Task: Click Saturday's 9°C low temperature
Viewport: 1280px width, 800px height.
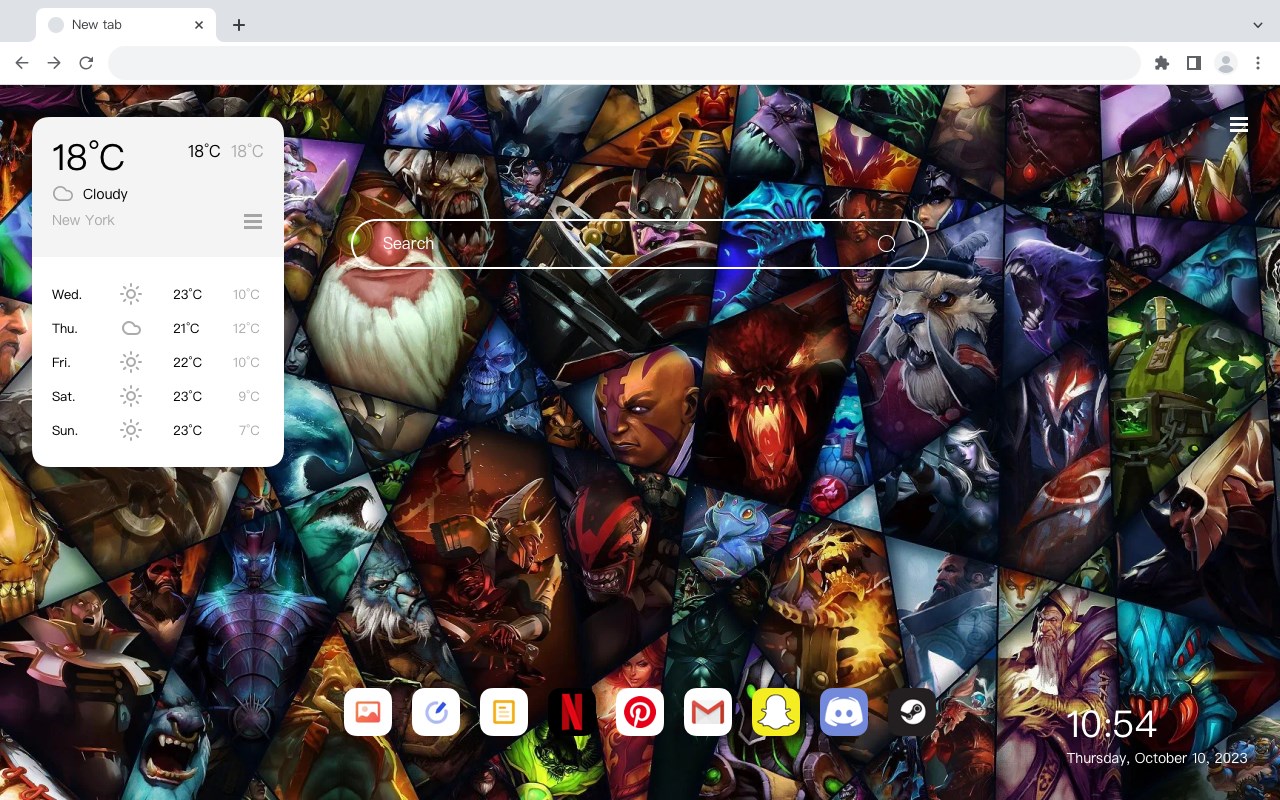Action: pyautogui.click(x=249, y=396)
